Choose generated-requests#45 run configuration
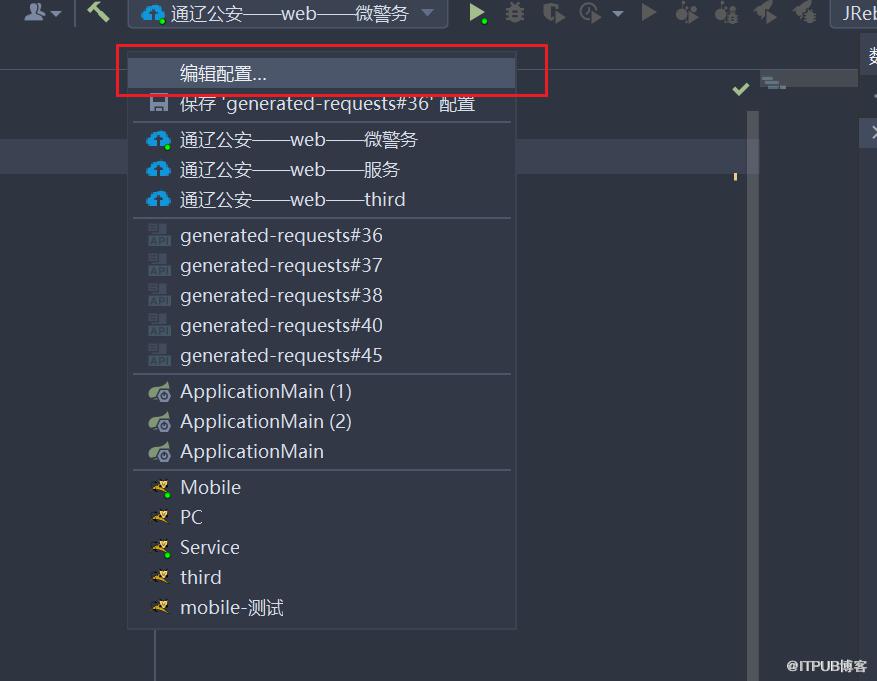Viewport: 877px width, 681px height. (x=322, y=356)
